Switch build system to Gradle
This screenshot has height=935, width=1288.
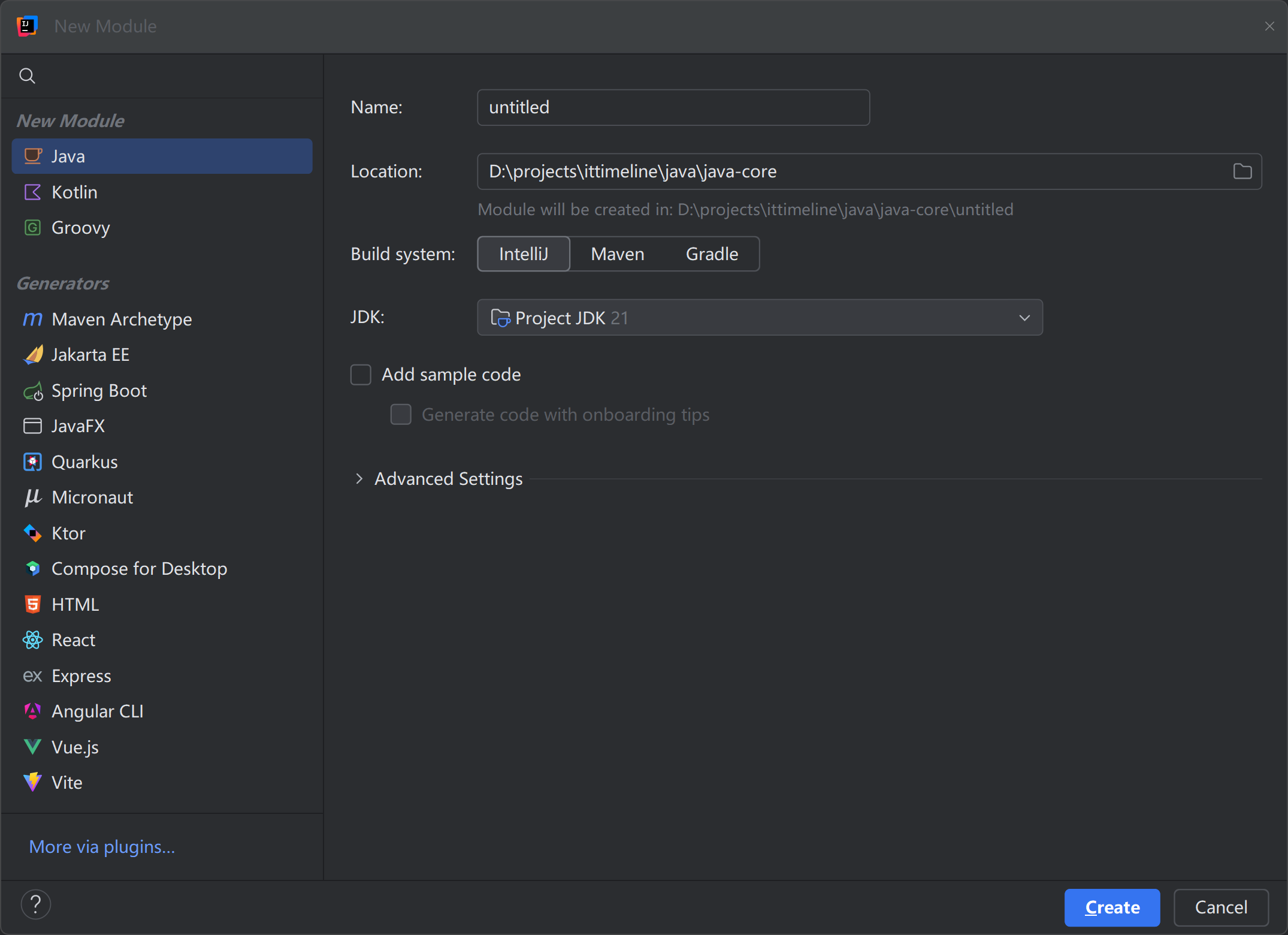[x=711, y=254]
